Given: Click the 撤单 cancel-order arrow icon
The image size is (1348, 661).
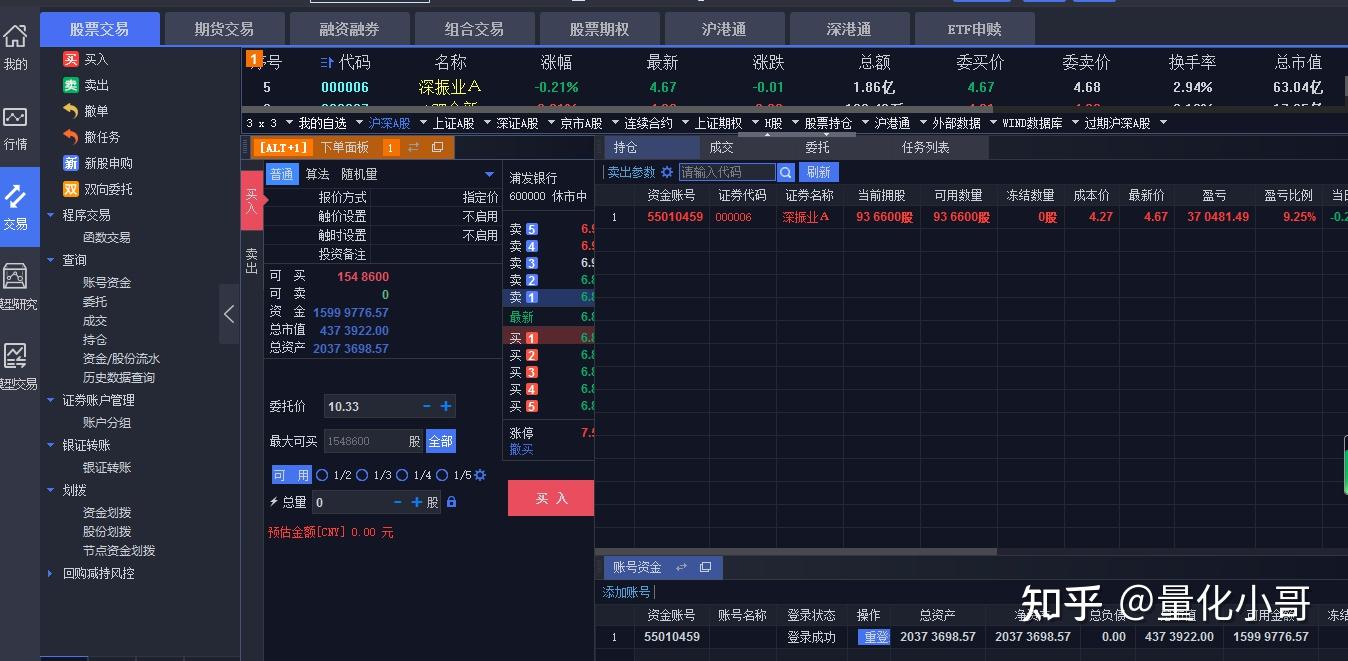Looking at the screenshot, I should [x=70, y=111].
